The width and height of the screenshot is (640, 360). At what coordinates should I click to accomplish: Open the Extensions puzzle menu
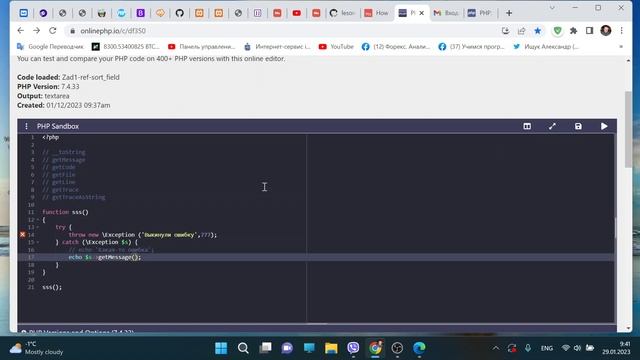click(573, 31)
